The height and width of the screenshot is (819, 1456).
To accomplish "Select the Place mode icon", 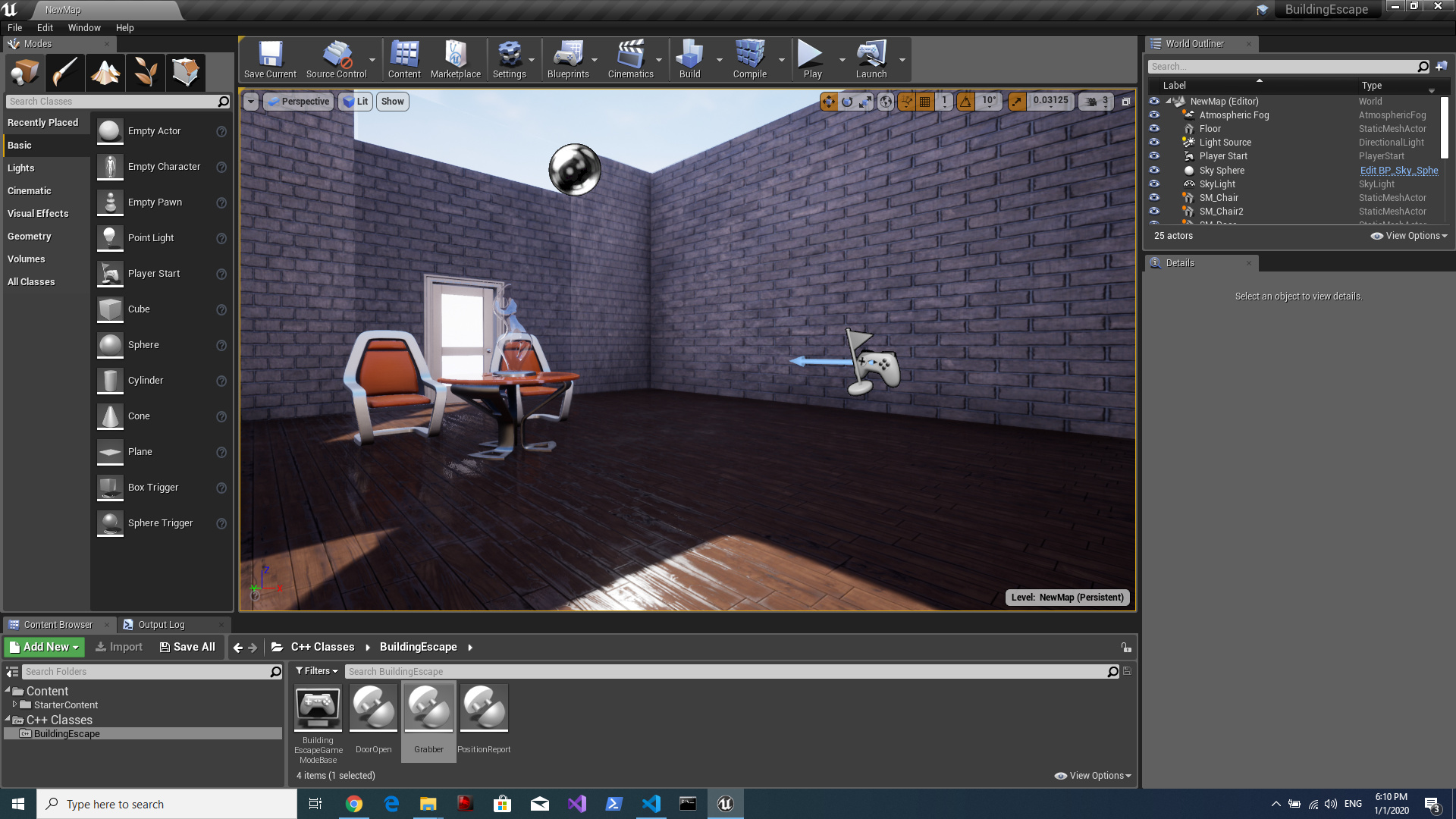I will point(24,73).
